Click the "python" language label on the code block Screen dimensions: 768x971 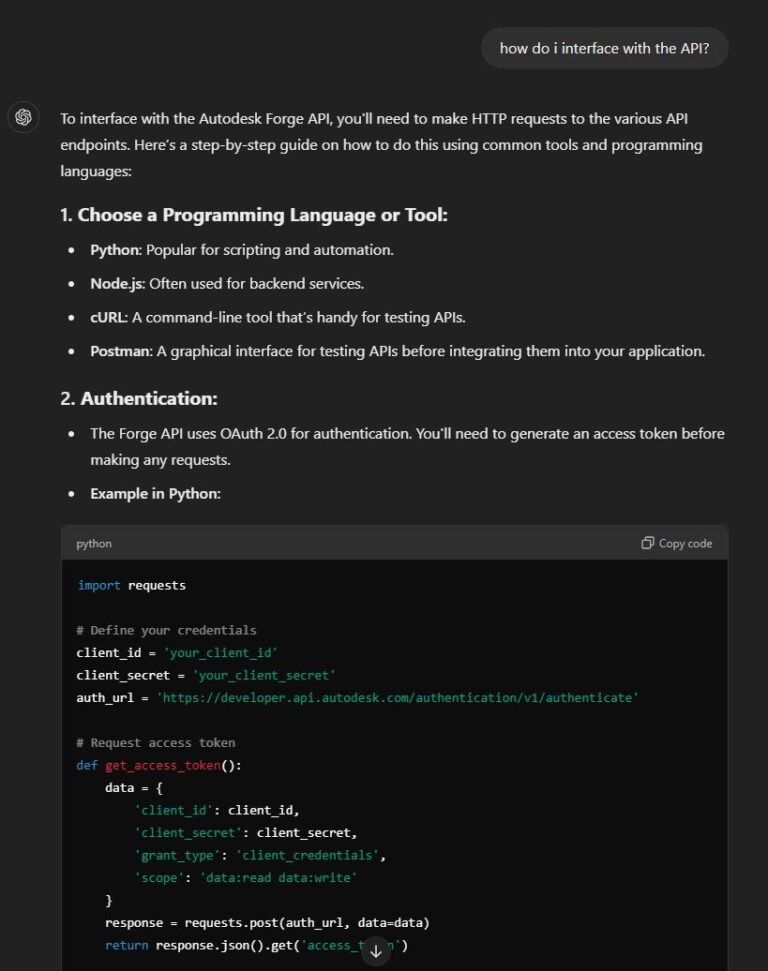point(94,543)
